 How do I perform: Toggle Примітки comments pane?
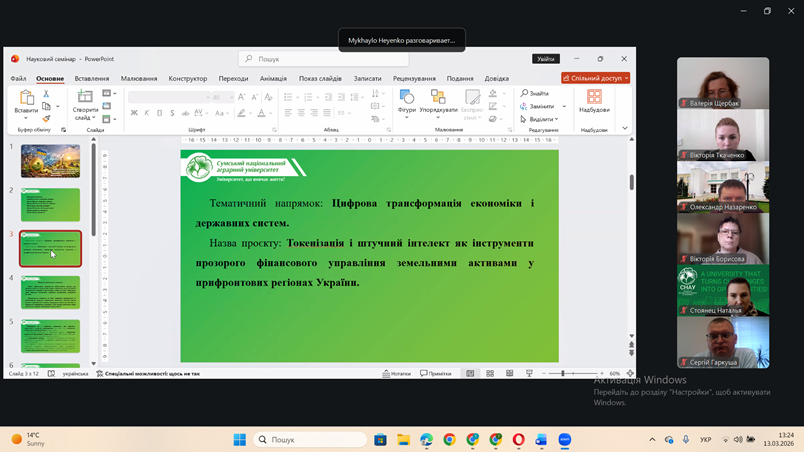(x=436, y=373)
